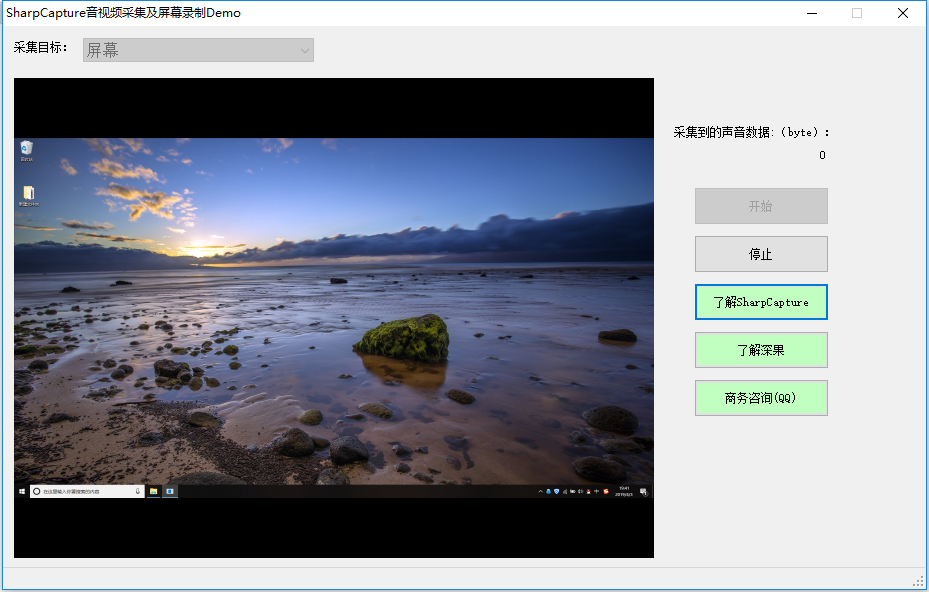Open the 了解SharpCapture info button
This screenshot has height=592, width=929.
761,302
